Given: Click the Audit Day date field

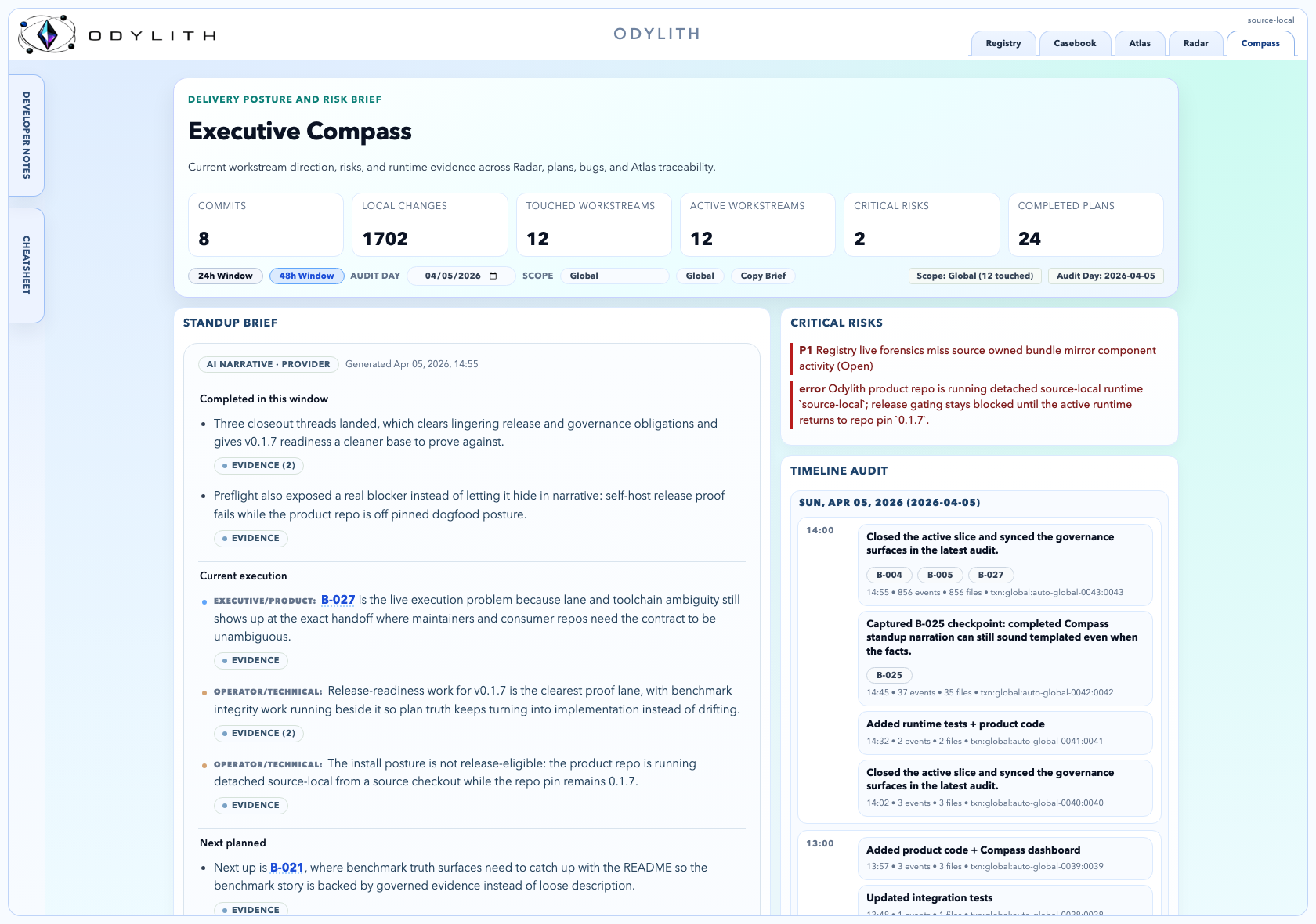Looking at the screenshot, I should [461, 276].
